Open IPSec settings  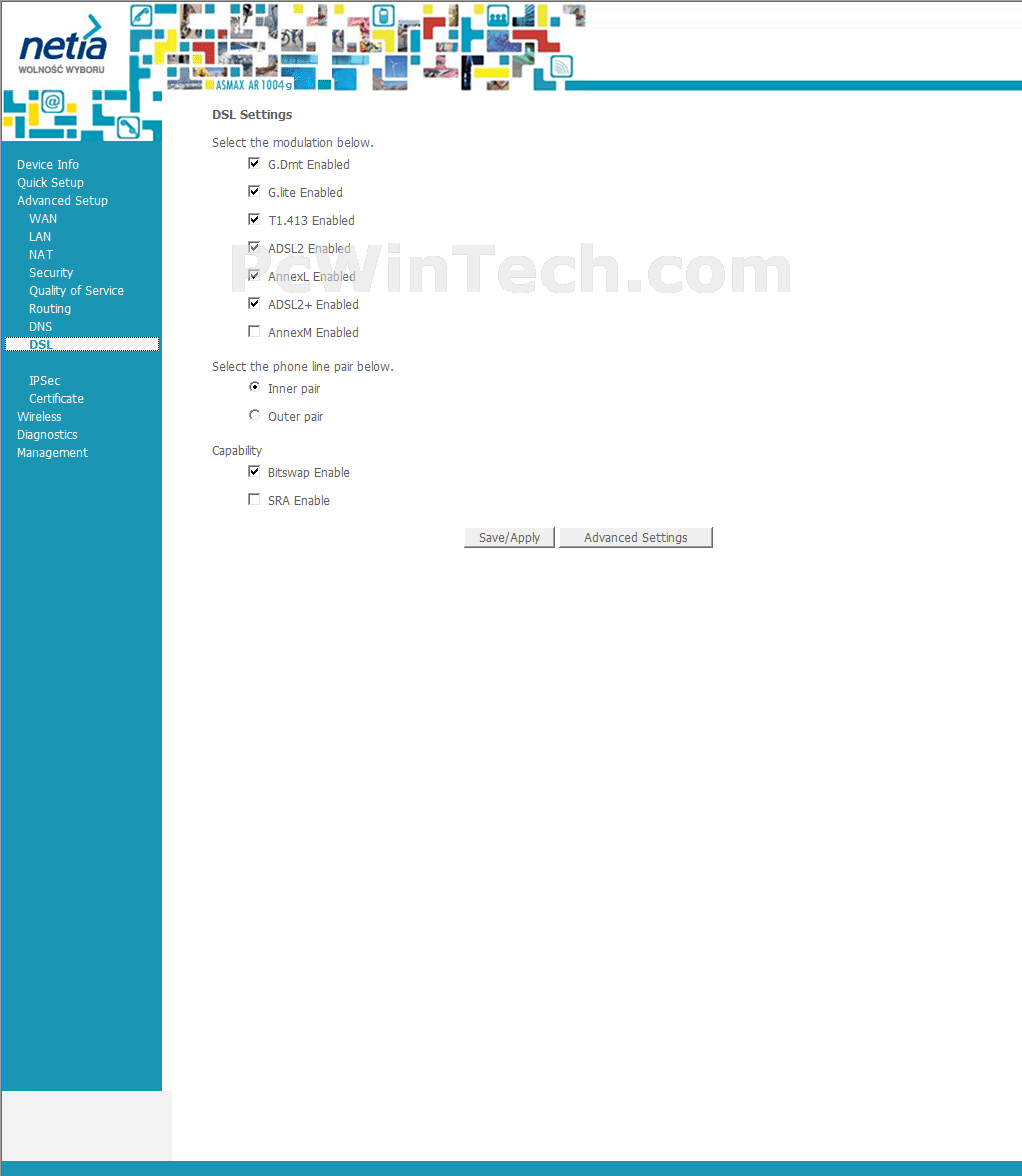click(x=44, y=380)
